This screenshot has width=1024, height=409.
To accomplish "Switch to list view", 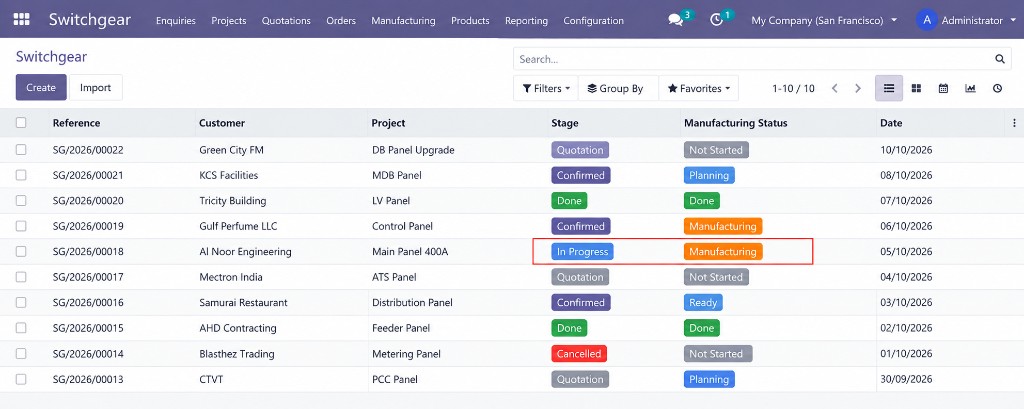I will coord(889,88).
